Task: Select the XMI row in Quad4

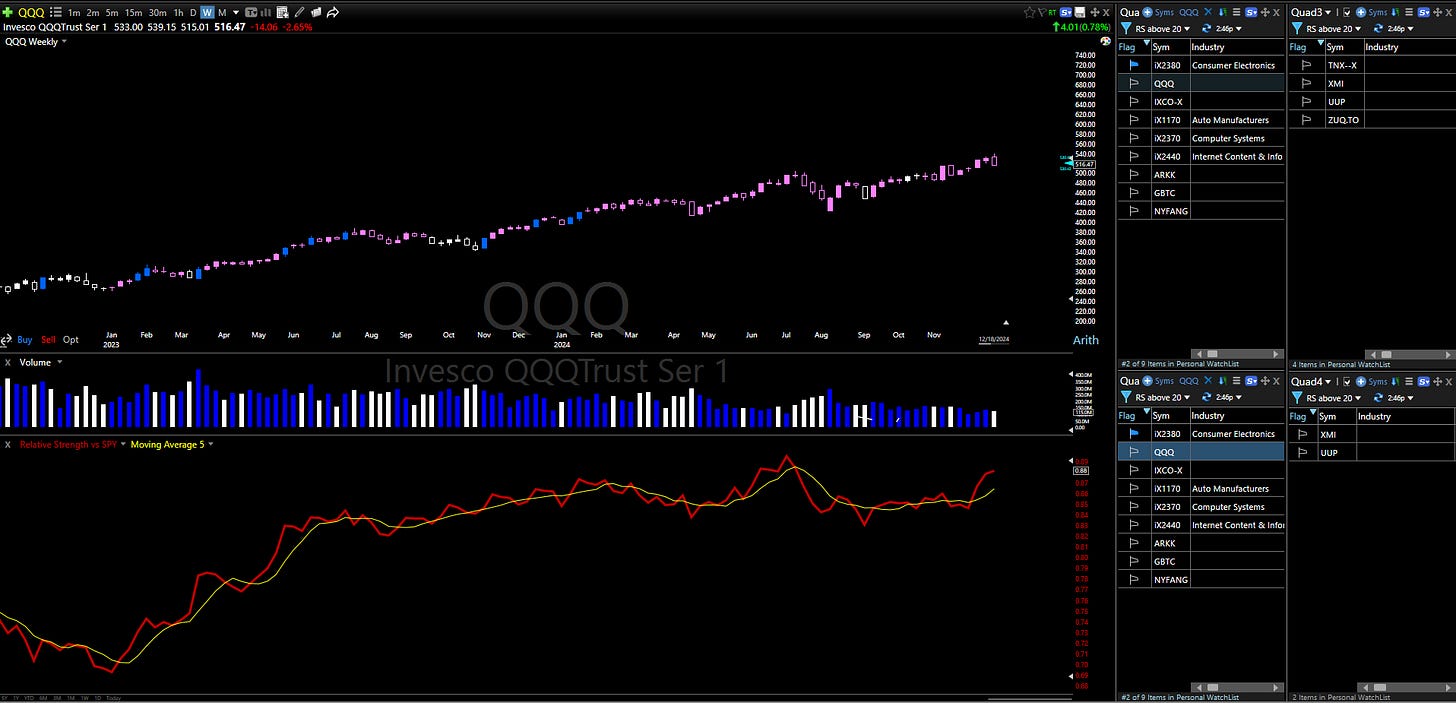Action: pos(1372,435)
